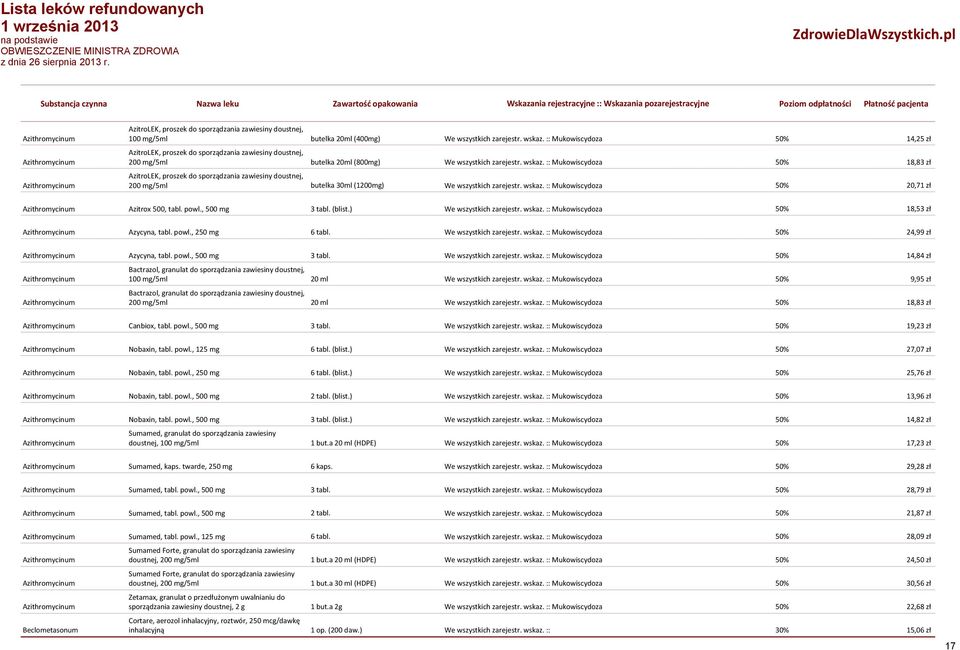Viewport: 960px width, 650px height.
Task: Select 'Nobaxin, tabl. powl., 125 mg'
Action: (x=174, y=349)
